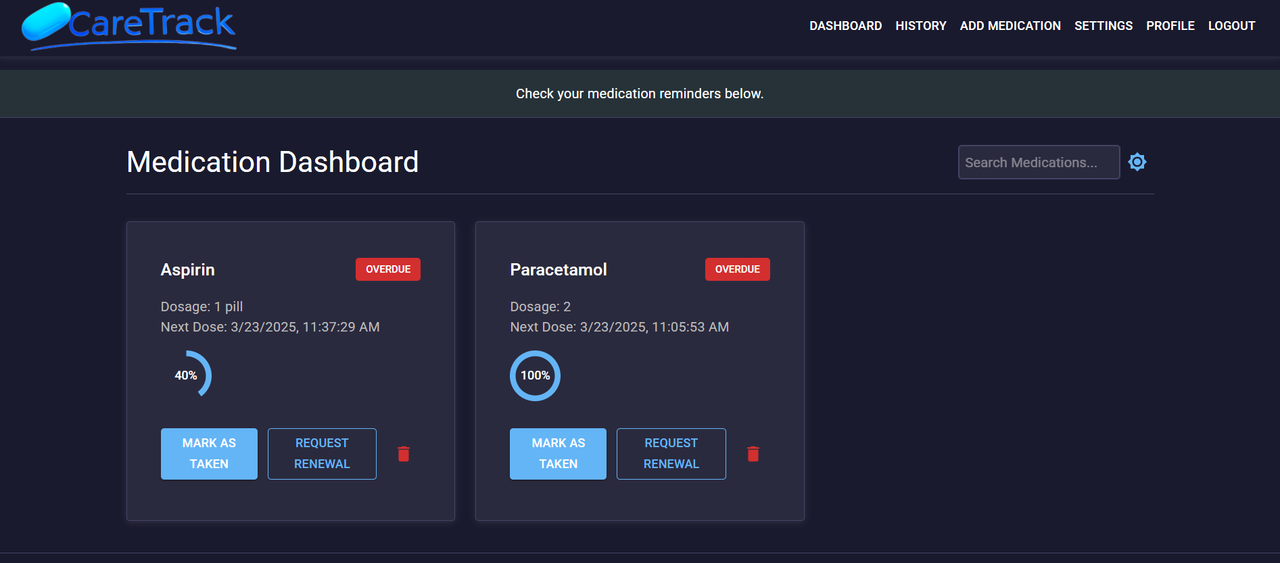This screenshot has width=1280, height=563.
Task: Request renewal for Aspirin
Action: 322,454
